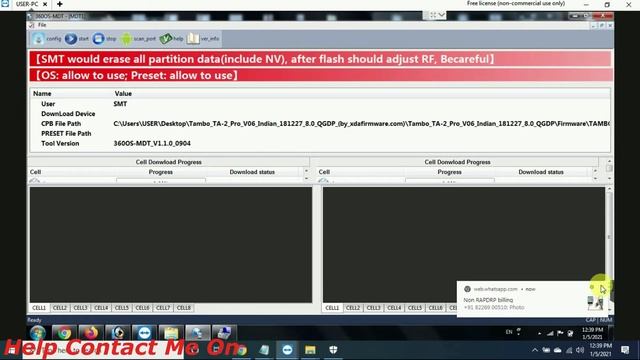The width and height of the screenshot is (640, 360).
Task: Select CELL5 tab in left panel
Action: (x=122, y=308)
